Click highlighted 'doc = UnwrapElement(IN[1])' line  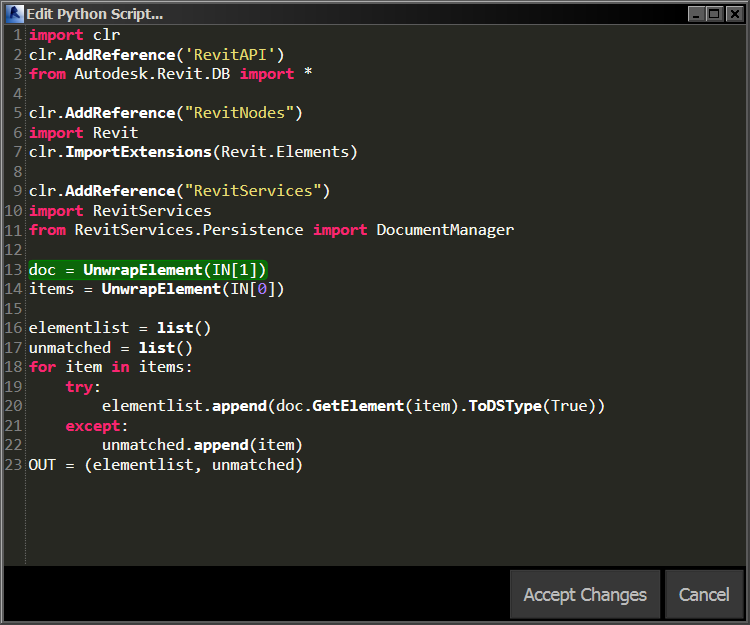coord(147,270)
